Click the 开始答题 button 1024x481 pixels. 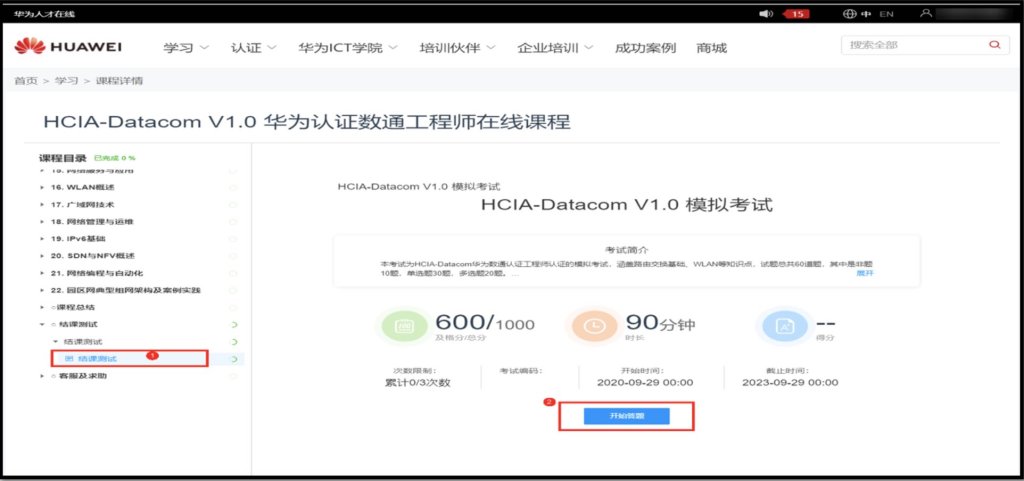626,415
